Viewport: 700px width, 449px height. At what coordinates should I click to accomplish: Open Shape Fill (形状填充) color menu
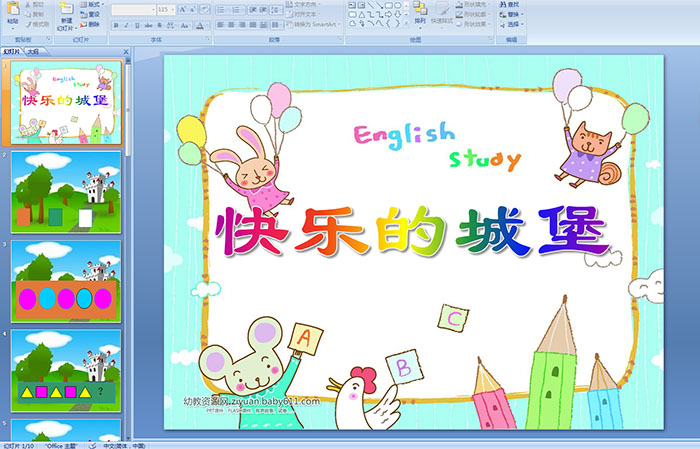(x=473, y=4)
